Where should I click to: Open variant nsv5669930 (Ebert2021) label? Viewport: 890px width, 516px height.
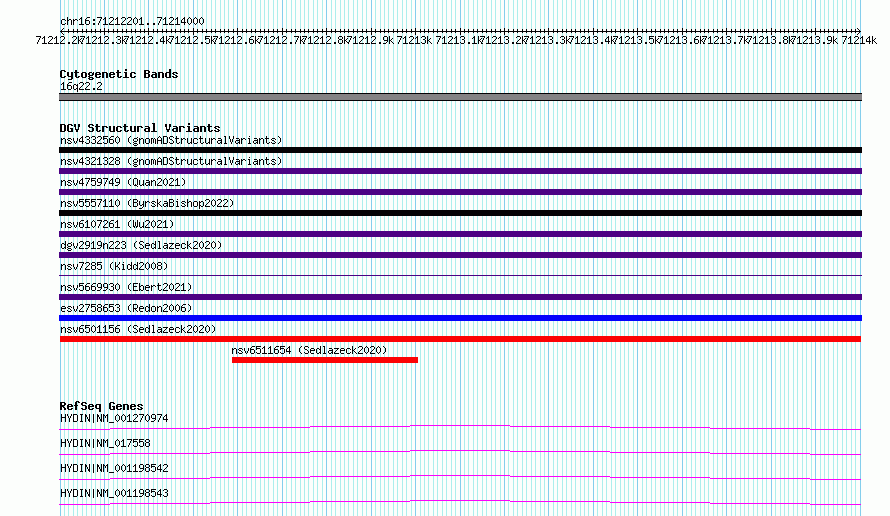(126, 287)
